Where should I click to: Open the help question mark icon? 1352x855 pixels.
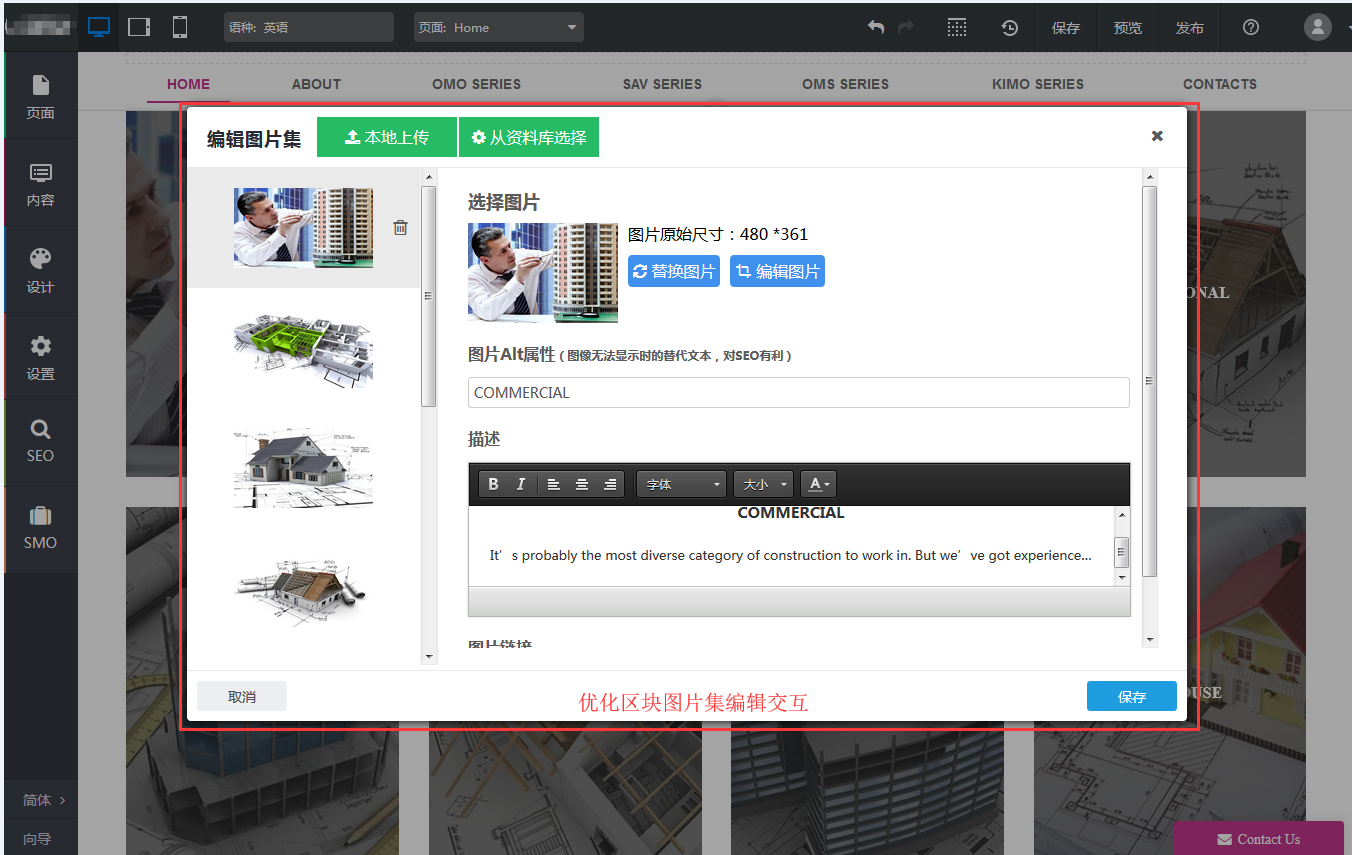[1250, 27]
